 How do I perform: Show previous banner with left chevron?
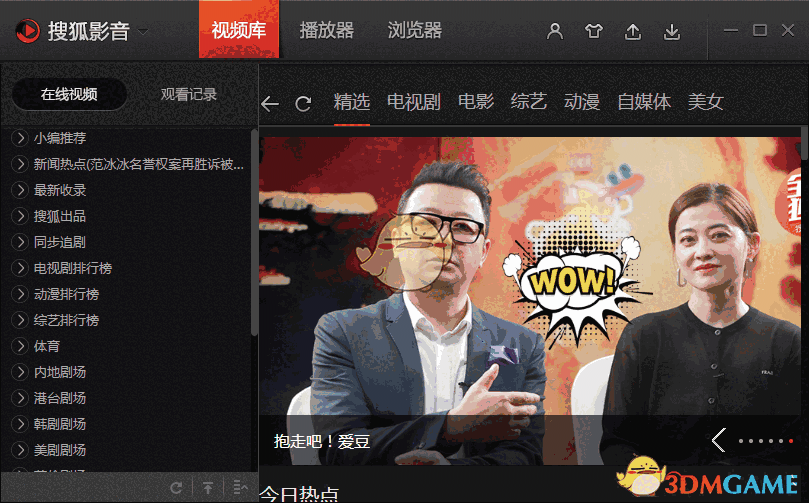[x=719, y=440]
